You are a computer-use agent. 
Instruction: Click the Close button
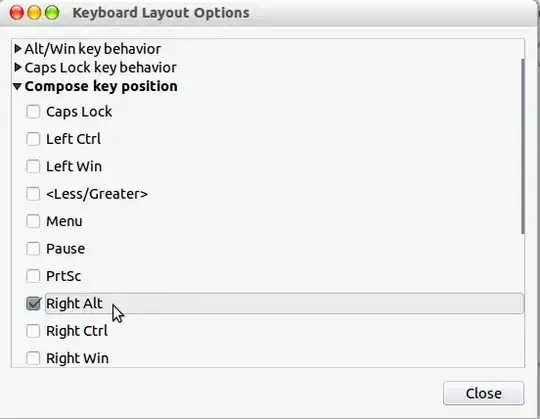pyautogui.click(x=484, y=393)
